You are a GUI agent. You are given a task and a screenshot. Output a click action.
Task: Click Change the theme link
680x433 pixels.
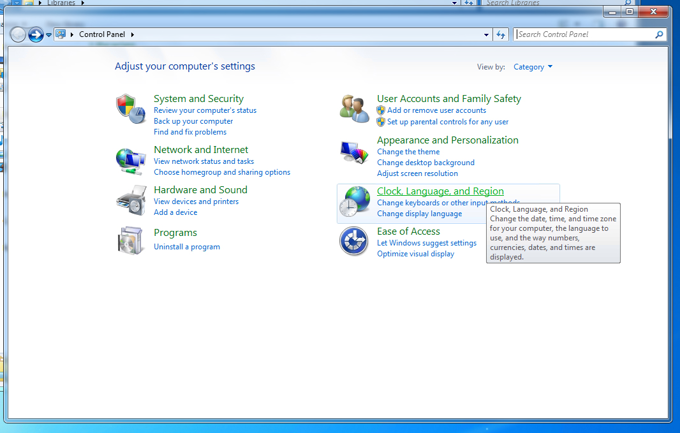click(x=408, y=152)
